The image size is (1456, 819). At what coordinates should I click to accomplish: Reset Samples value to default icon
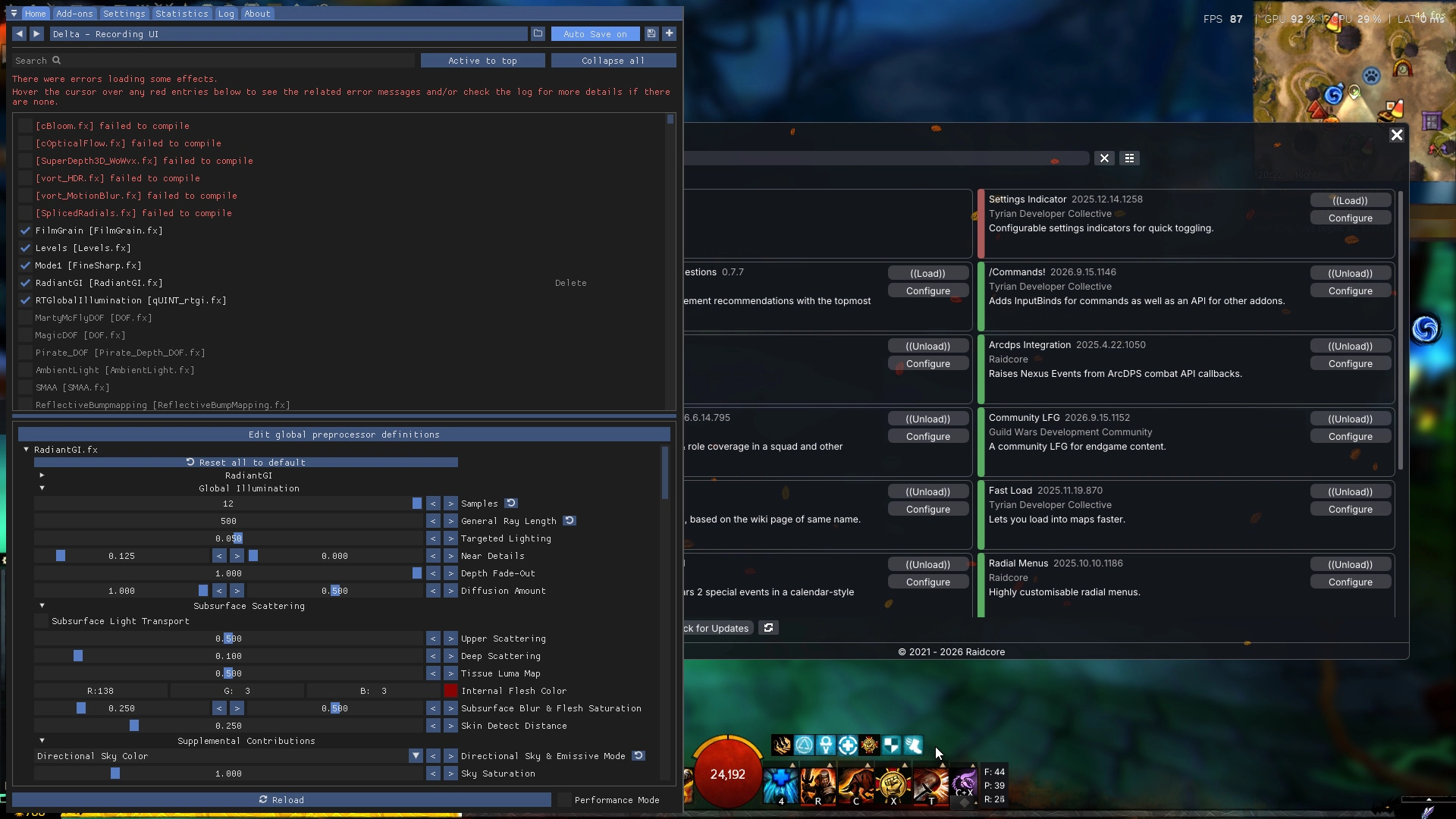point(511,503)
